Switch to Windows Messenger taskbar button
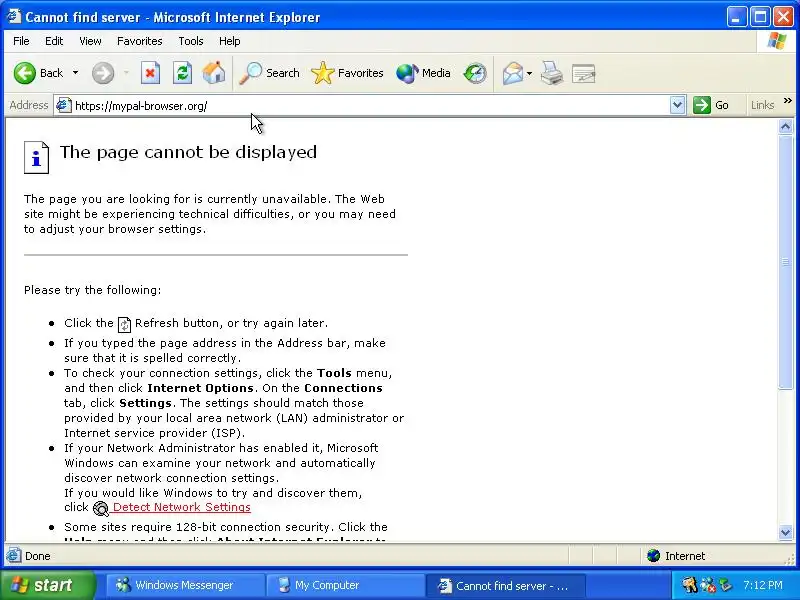Image resolution: width=800 pixels, height=600 pixels. (184, 585)
